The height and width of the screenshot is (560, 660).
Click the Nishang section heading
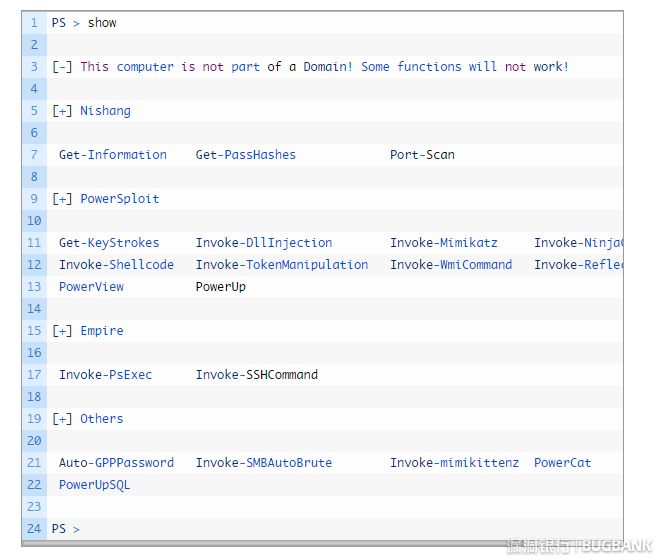105,111
